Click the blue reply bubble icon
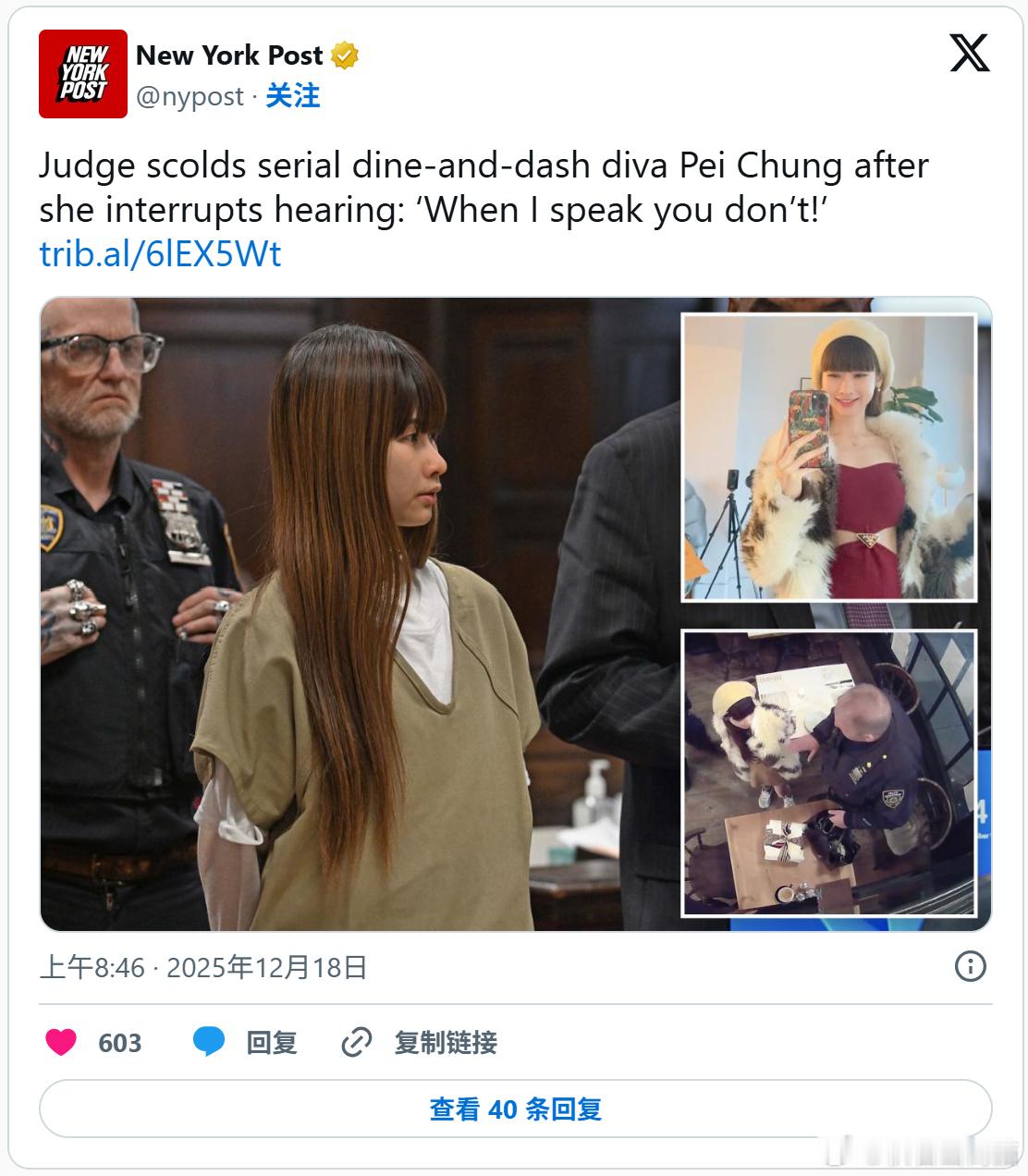The width and height of the screenshot is (1028, 1176). pyautogui.click(x=209, y=1042)
